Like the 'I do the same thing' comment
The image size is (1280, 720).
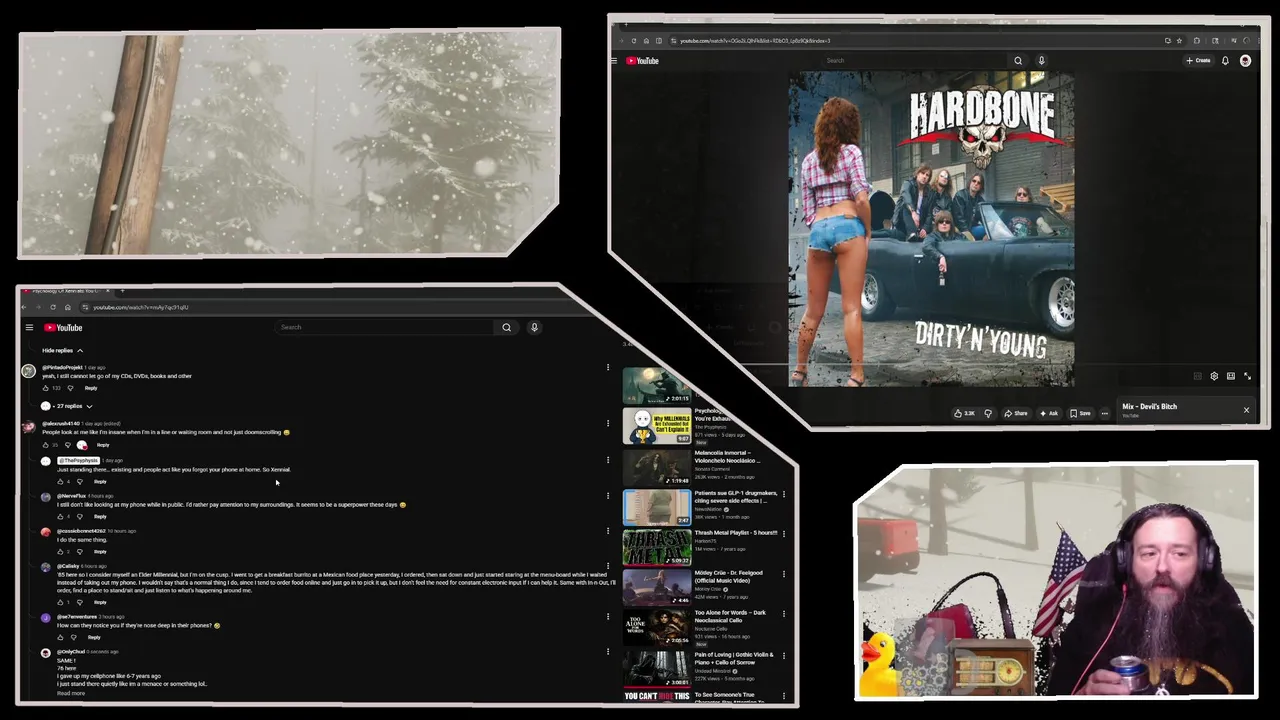(60, 552)
